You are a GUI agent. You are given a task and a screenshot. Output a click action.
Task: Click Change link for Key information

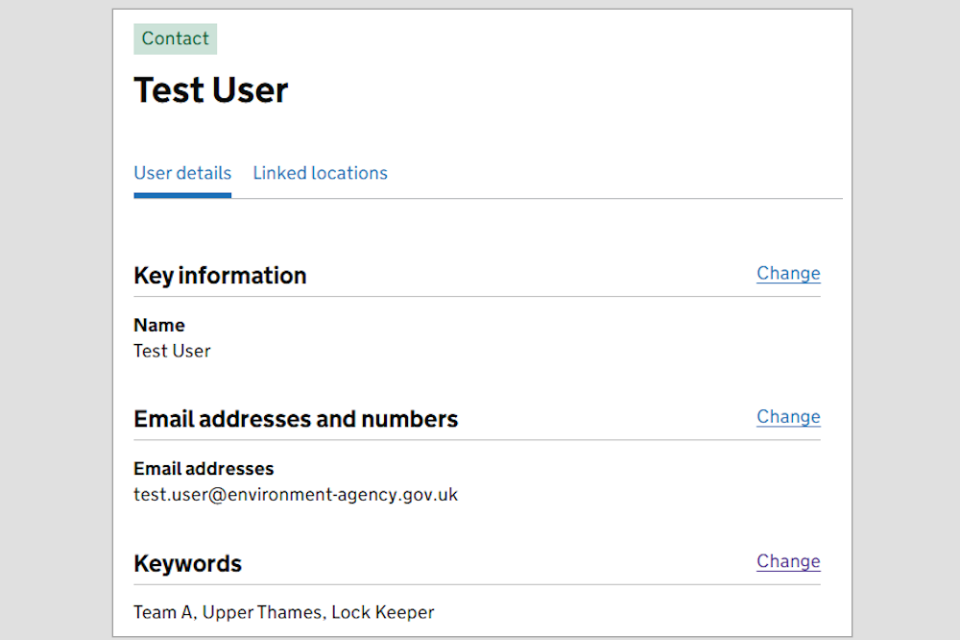tap(788, 273)
